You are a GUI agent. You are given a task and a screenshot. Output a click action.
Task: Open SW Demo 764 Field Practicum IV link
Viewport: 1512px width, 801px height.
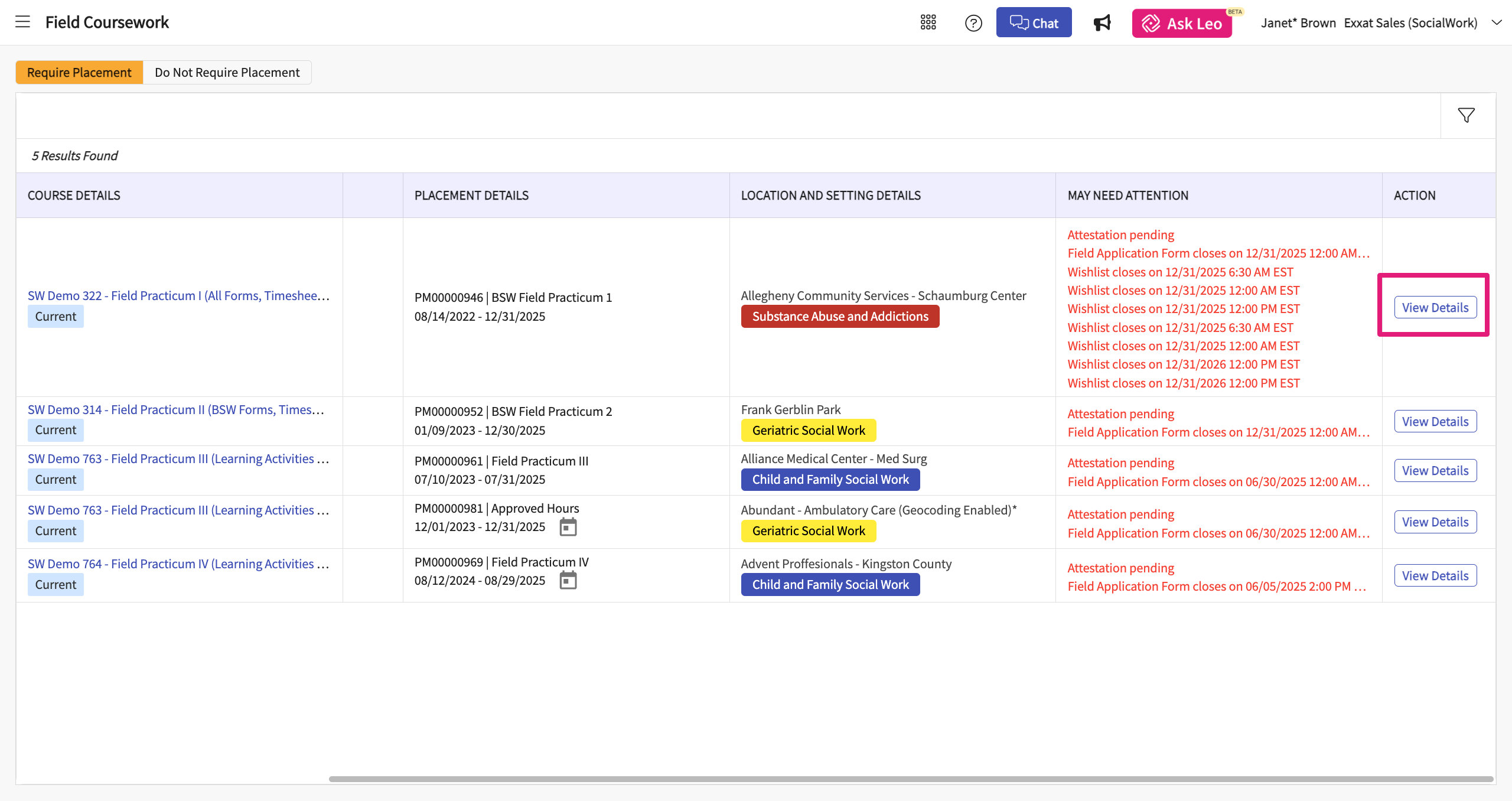tap(178, 564)
